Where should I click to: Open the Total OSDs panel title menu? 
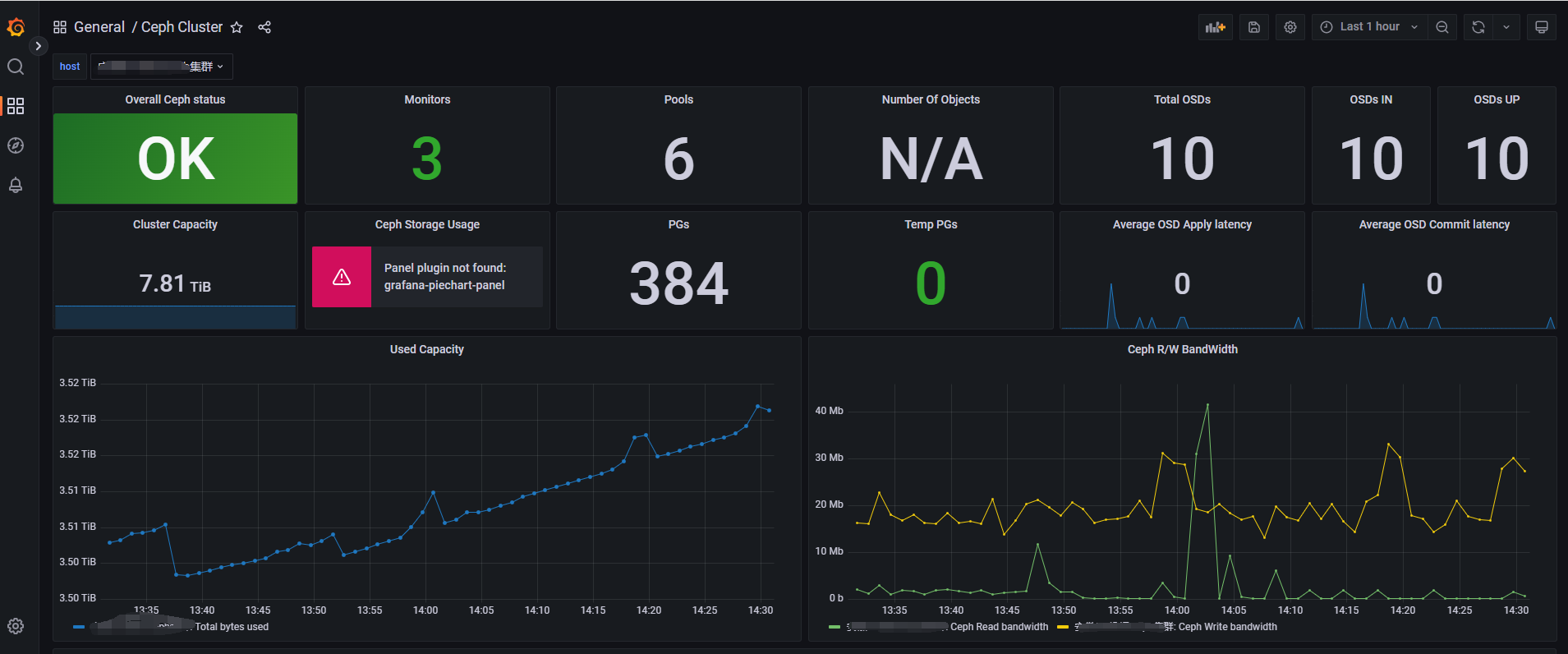[1182, 99]
